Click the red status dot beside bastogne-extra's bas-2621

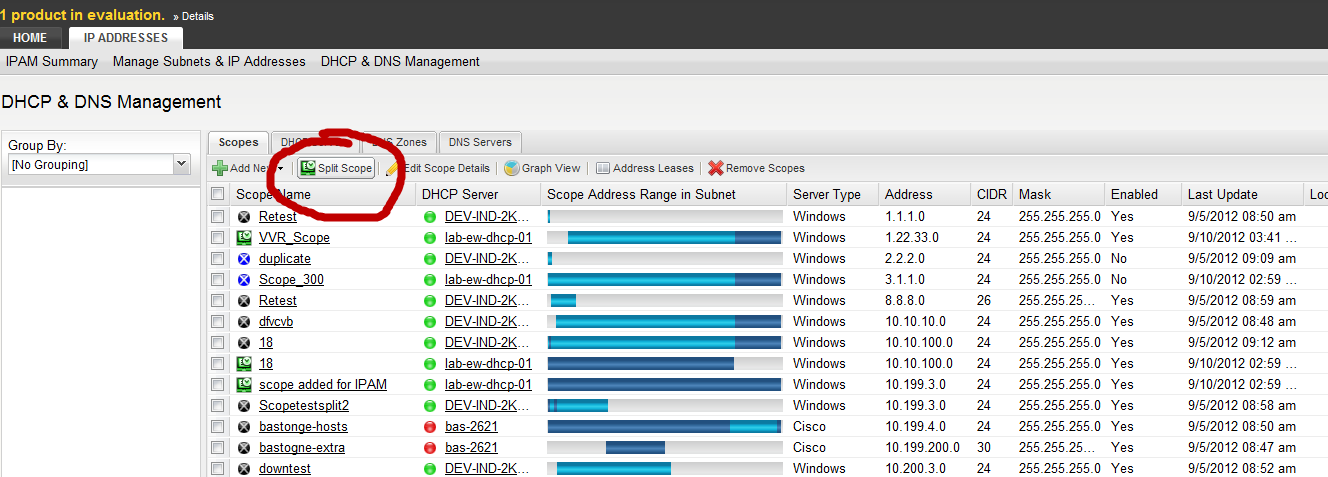[x=430, y=447]
